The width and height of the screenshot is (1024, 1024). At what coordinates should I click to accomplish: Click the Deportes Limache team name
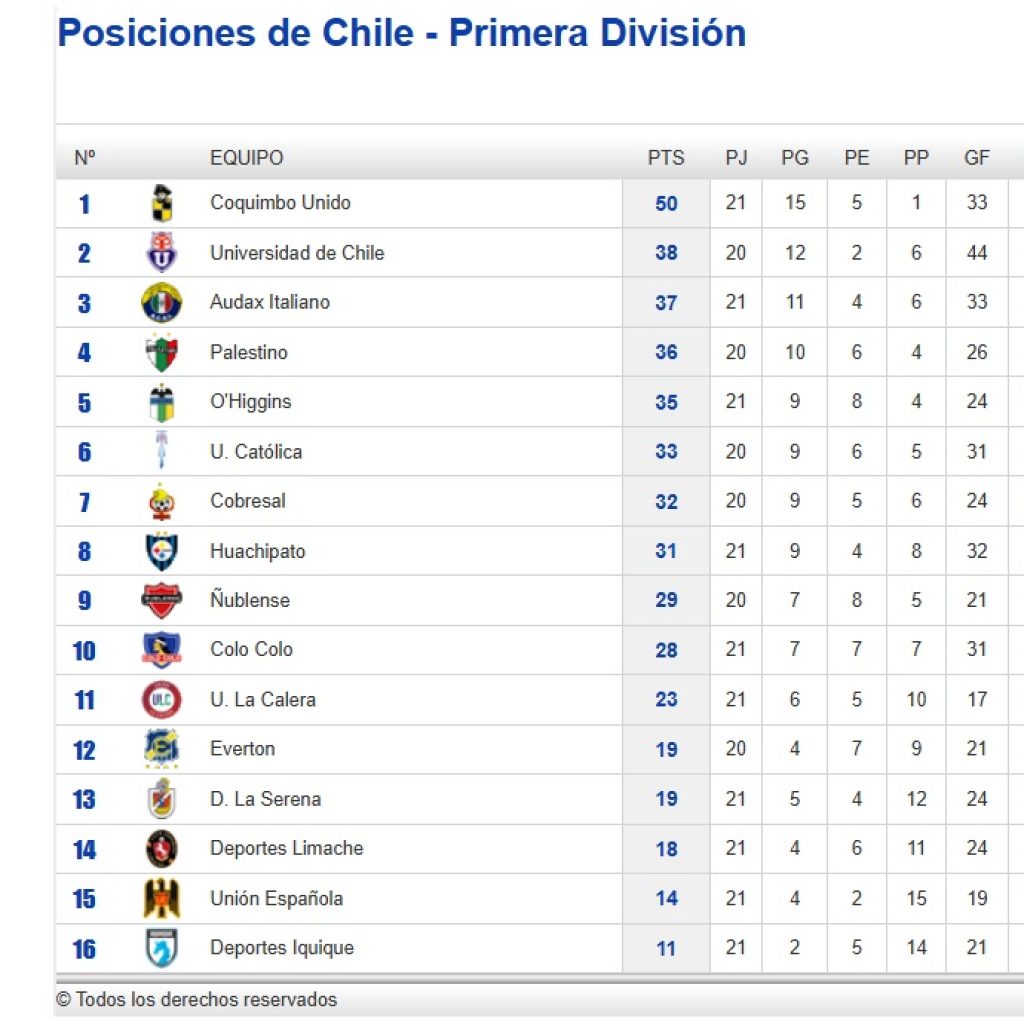(x=287, y=848)
